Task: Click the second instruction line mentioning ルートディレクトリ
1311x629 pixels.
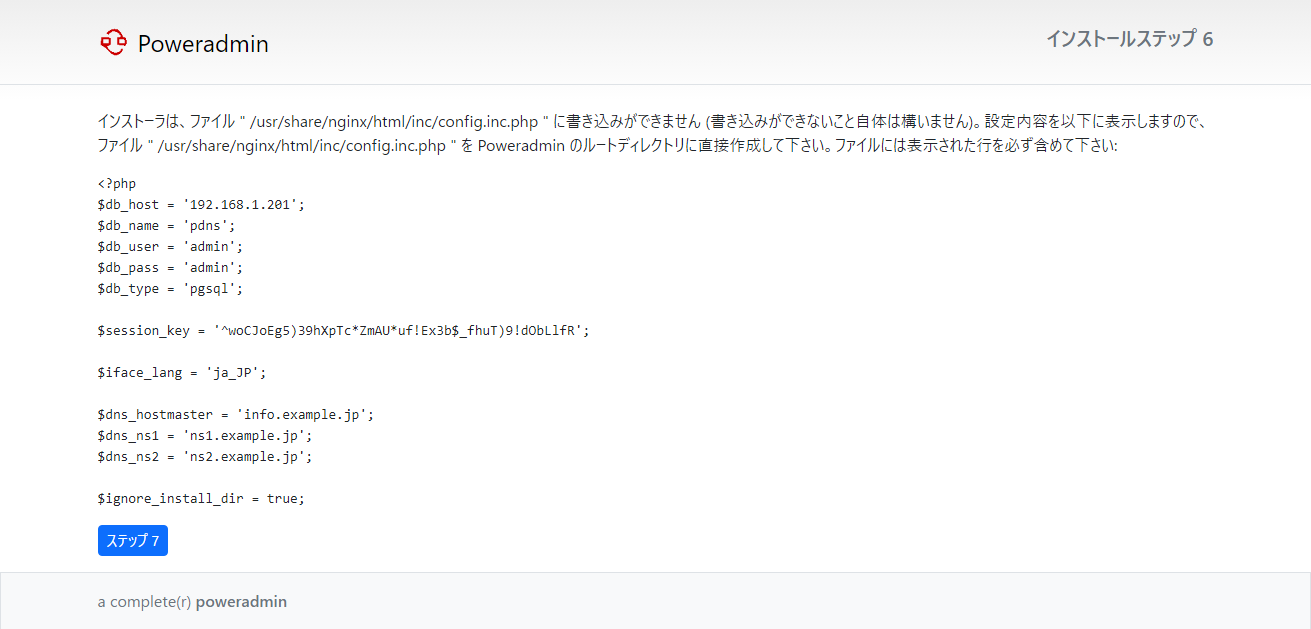Action: [x=607, y=146]
